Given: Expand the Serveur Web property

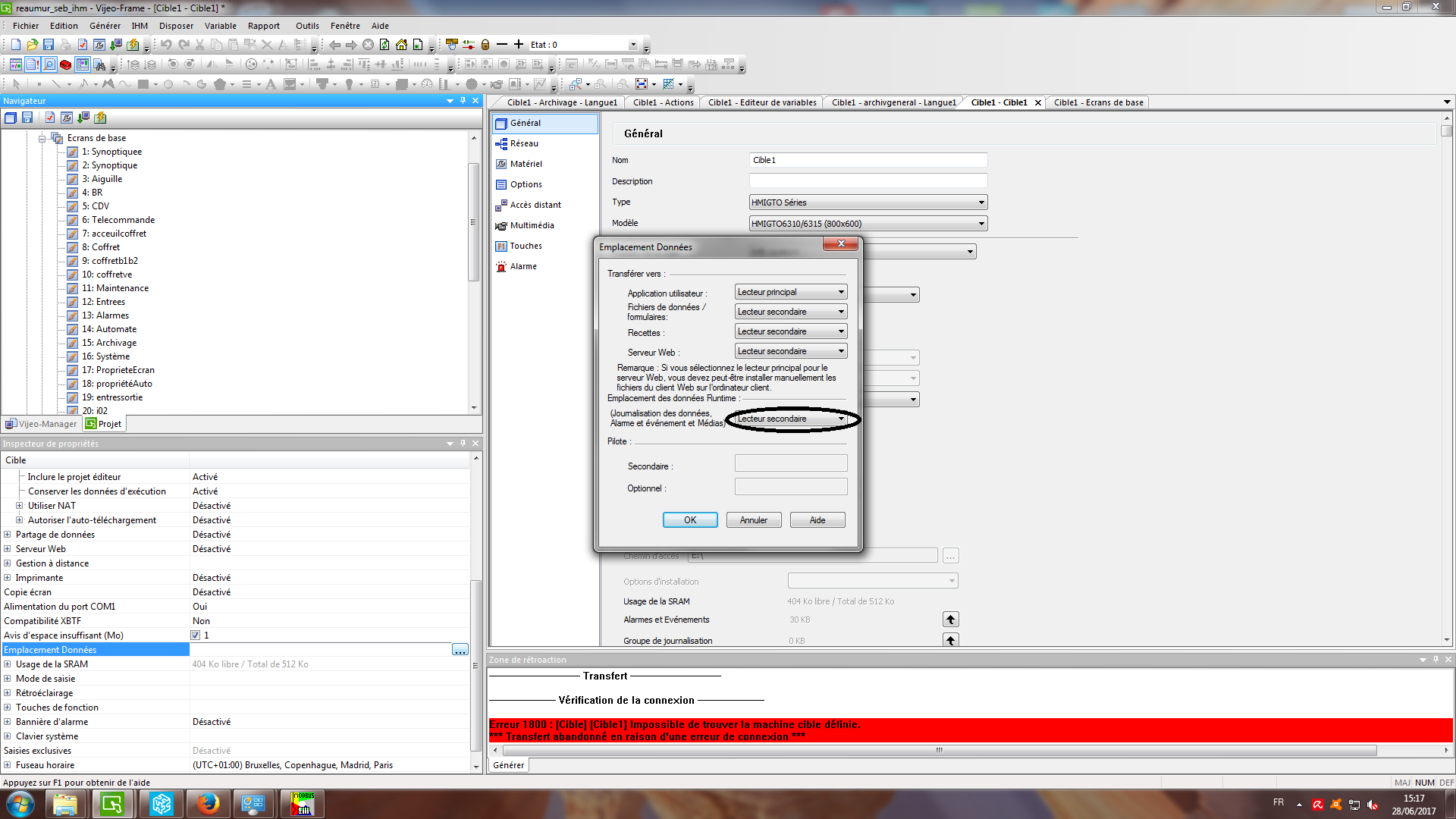Looking at the screenshot, I should (8, 549).
